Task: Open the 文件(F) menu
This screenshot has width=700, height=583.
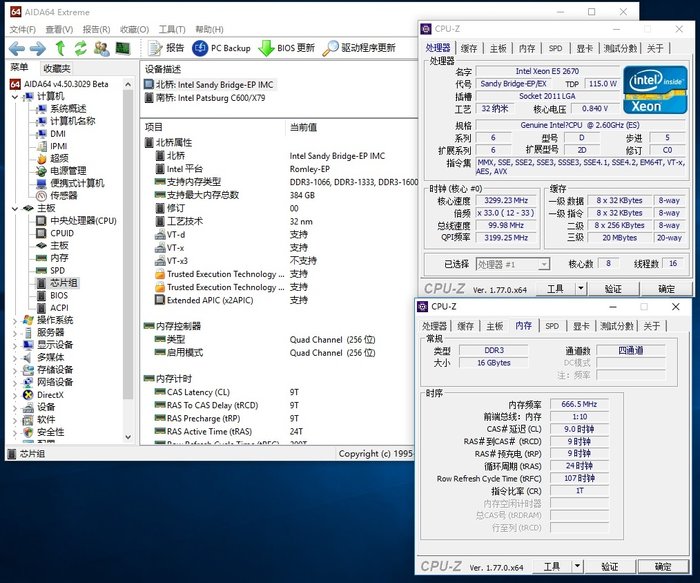Action: (22, 29)
